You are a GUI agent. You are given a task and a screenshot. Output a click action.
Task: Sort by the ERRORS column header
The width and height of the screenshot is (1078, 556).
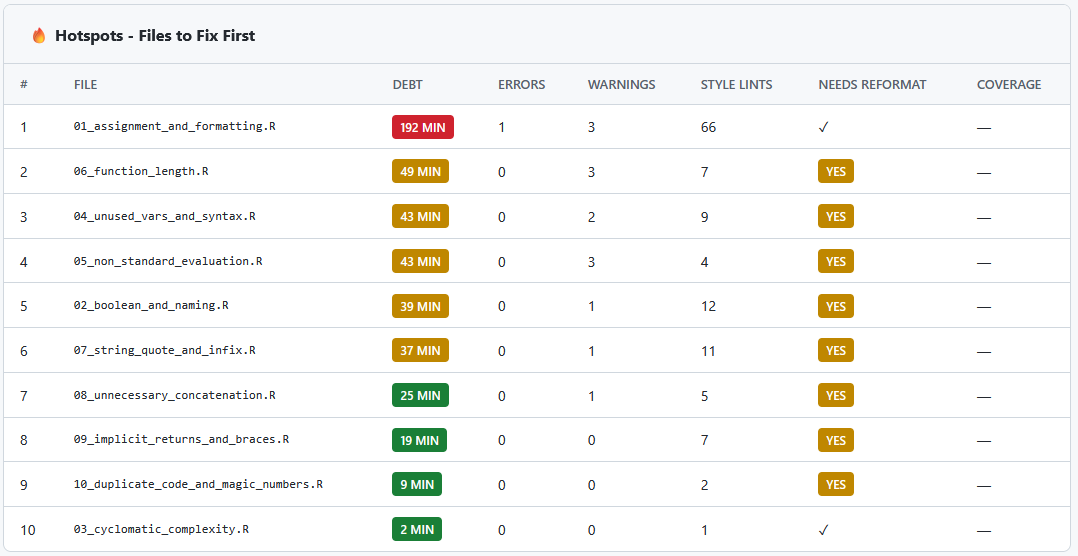point(521,85)
